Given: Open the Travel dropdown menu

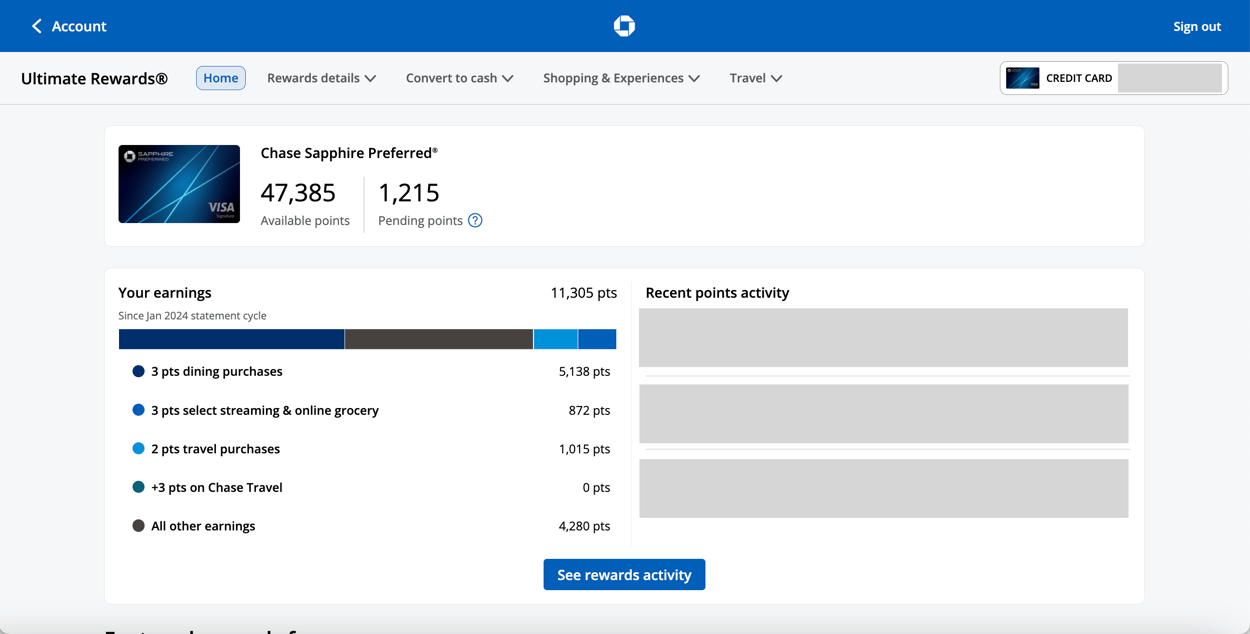Looking at the screenshot, I should pos(755,78).
